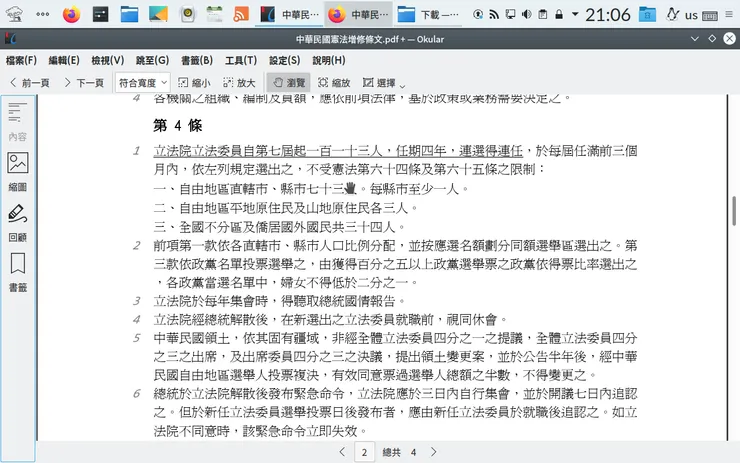Open the RSS feed reader launcher
This screenshot has height=463, width=740.
241,14
